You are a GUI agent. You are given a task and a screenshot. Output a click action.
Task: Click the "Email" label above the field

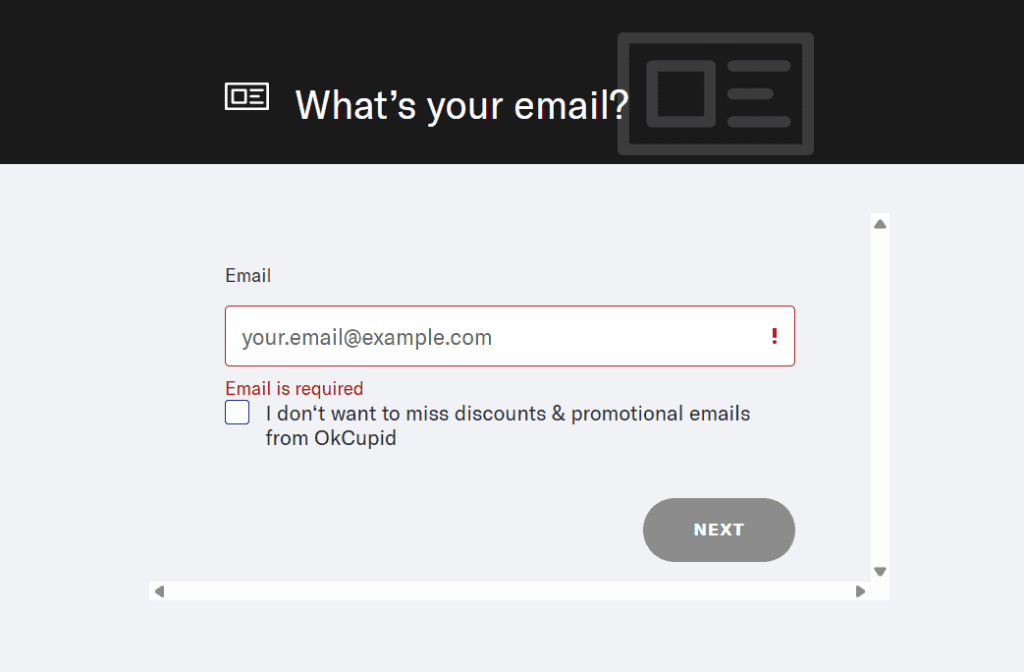tap(248, 275)
